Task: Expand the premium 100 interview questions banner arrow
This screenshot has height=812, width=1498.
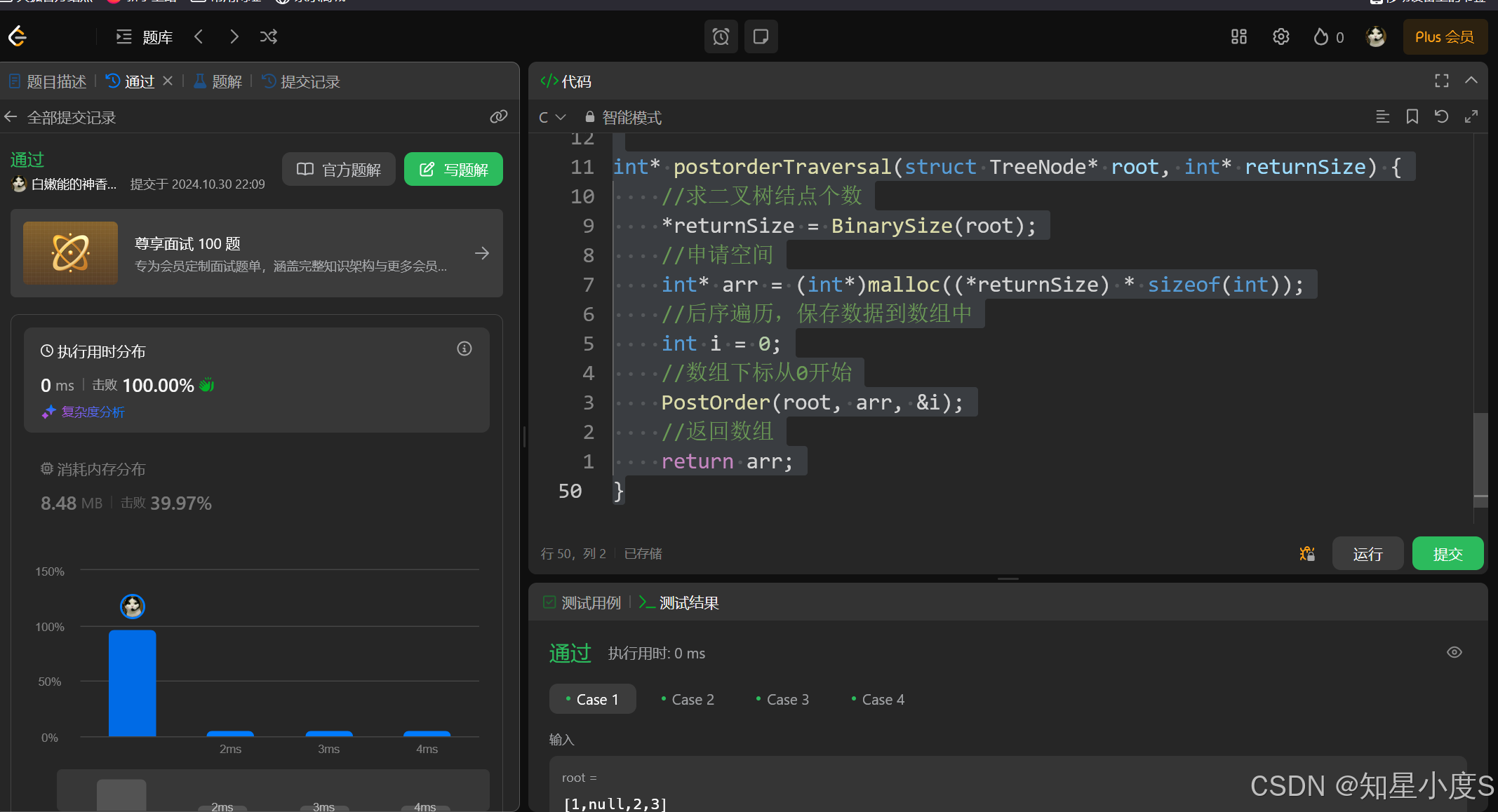Action: coord(482,253)
